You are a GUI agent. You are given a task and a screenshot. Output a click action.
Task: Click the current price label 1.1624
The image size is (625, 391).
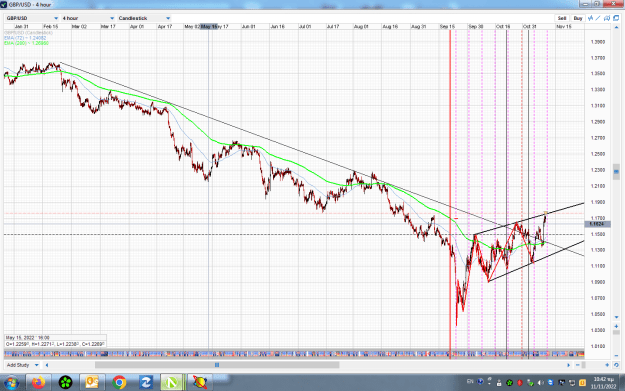(x=597, y=224)
